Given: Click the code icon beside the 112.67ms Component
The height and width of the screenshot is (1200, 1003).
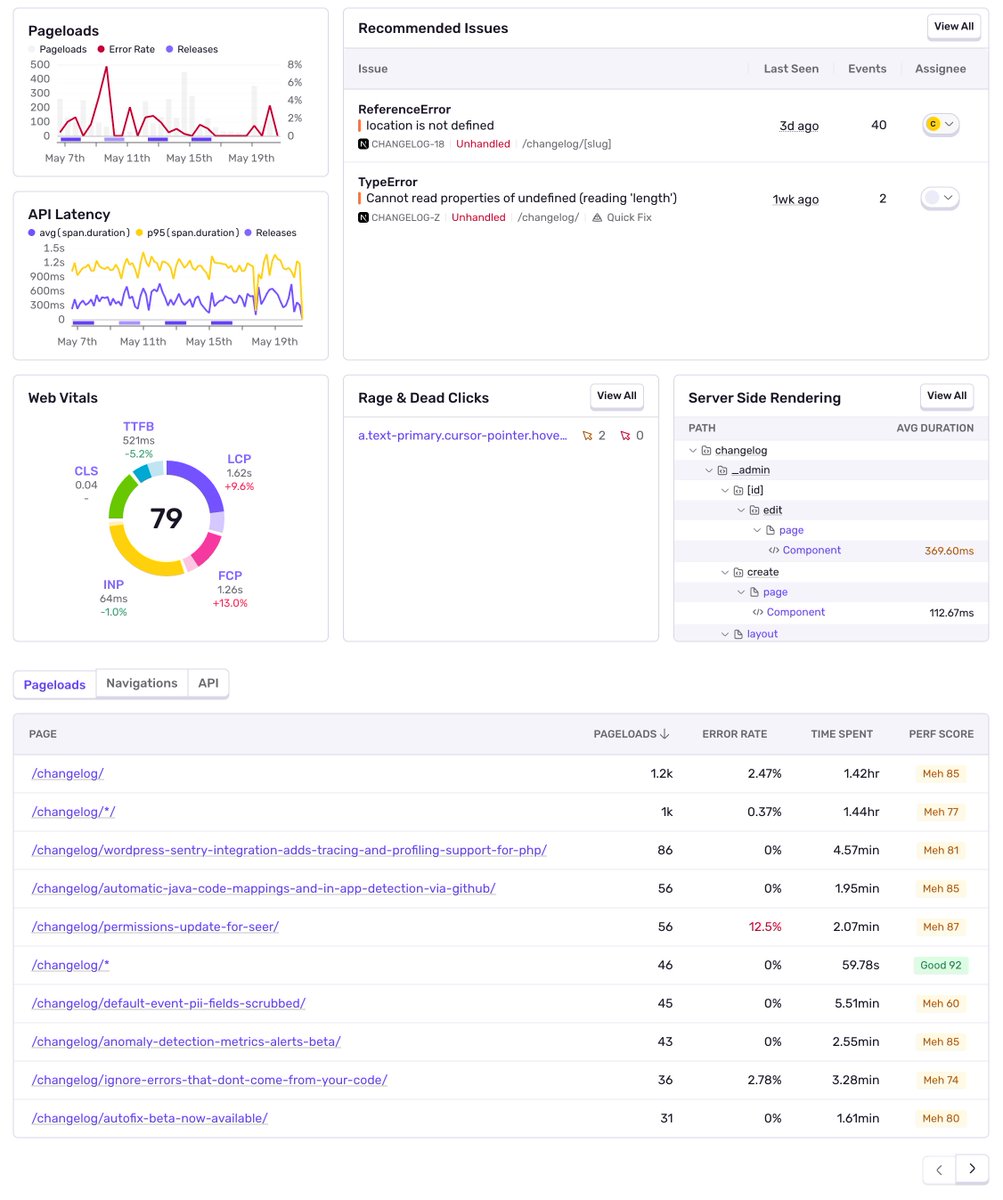Looking at the screenshot, I should 758,612.
